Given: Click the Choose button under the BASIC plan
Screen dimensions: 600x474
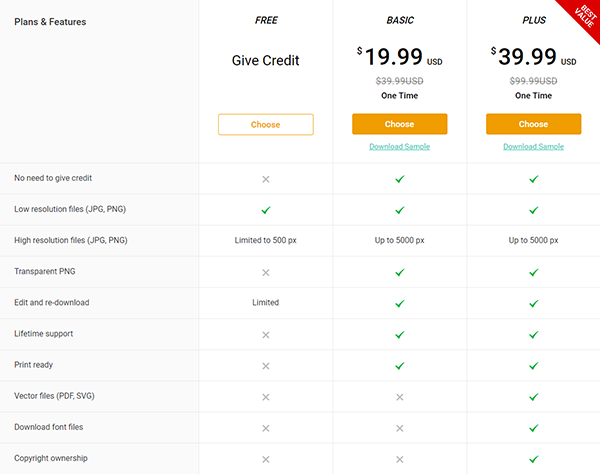Looking at the screenshot, I should [x=399, y=124].
